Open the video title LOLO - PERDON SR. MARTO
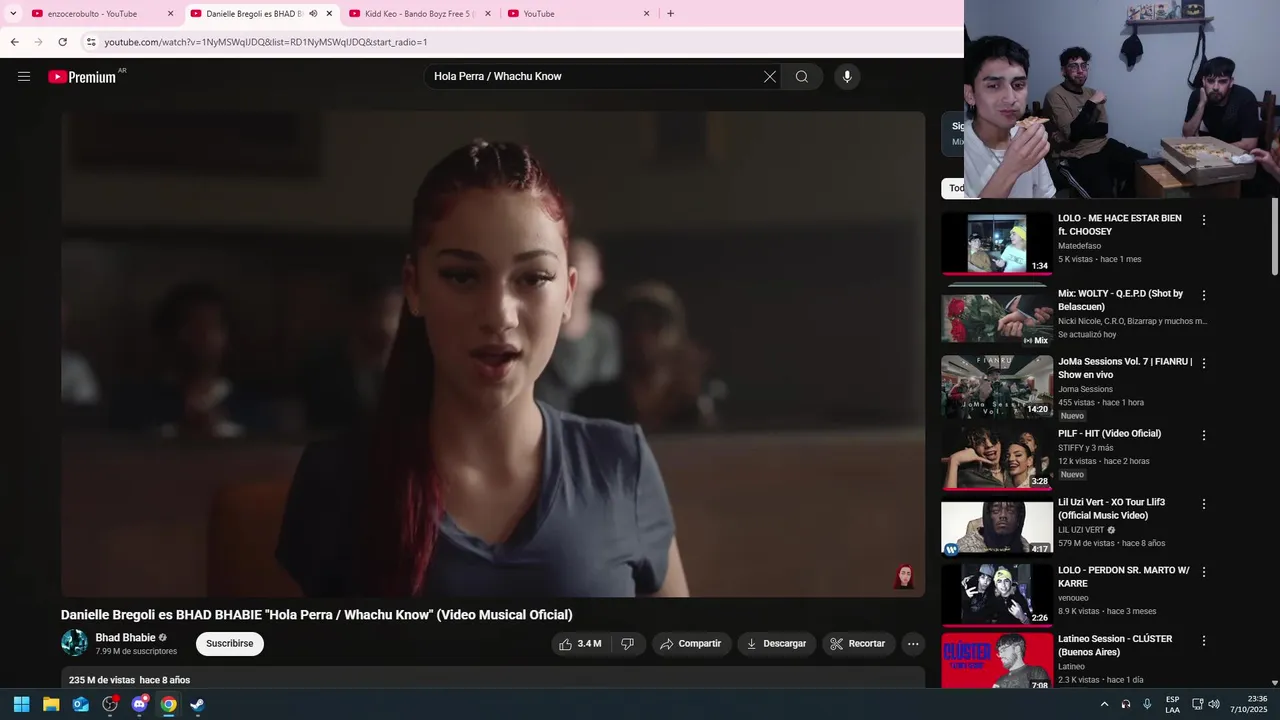Image resolution: width=1280 pixels, height=720 pixels. coord(1124,577)
